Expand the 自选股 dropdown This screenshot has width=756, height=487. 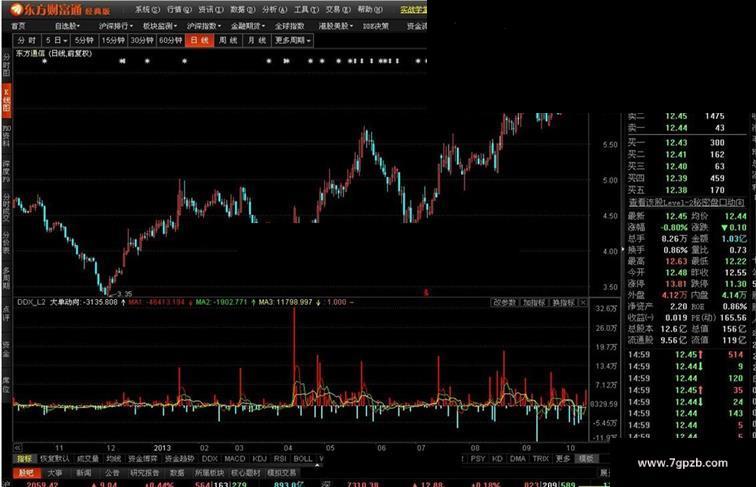67,26
